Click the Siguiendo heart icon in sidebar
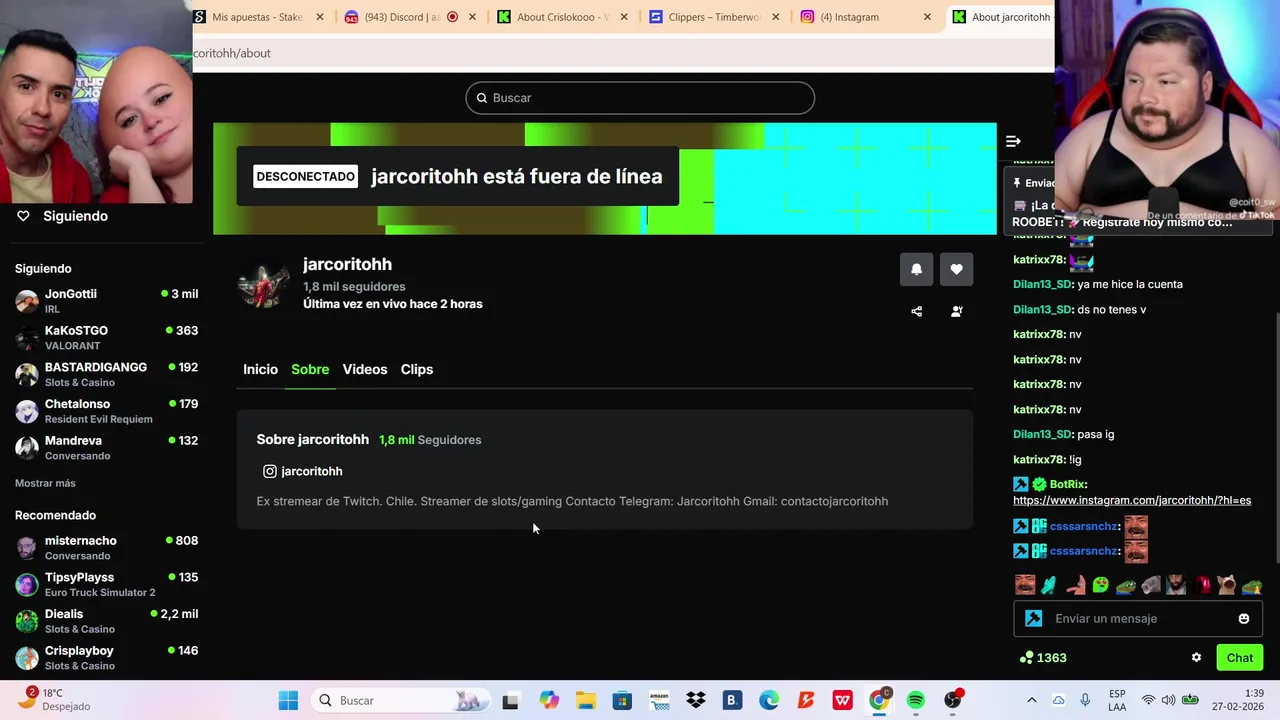Image resolution: width=1280 pixels, height=720 pixels. tap(23, 216)
